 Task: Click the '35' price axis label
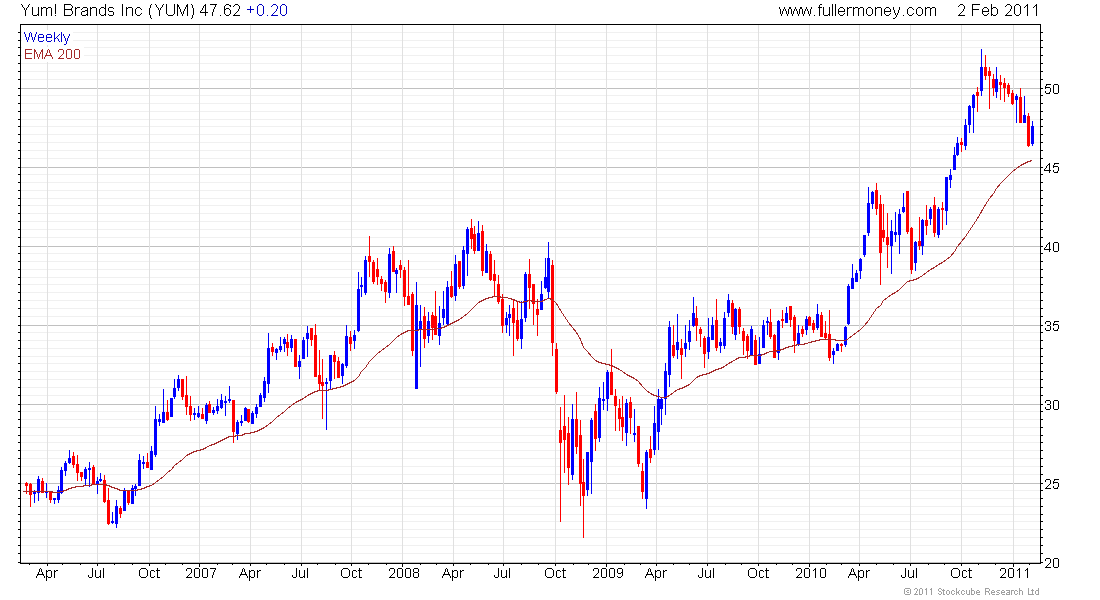(1052, 326)
